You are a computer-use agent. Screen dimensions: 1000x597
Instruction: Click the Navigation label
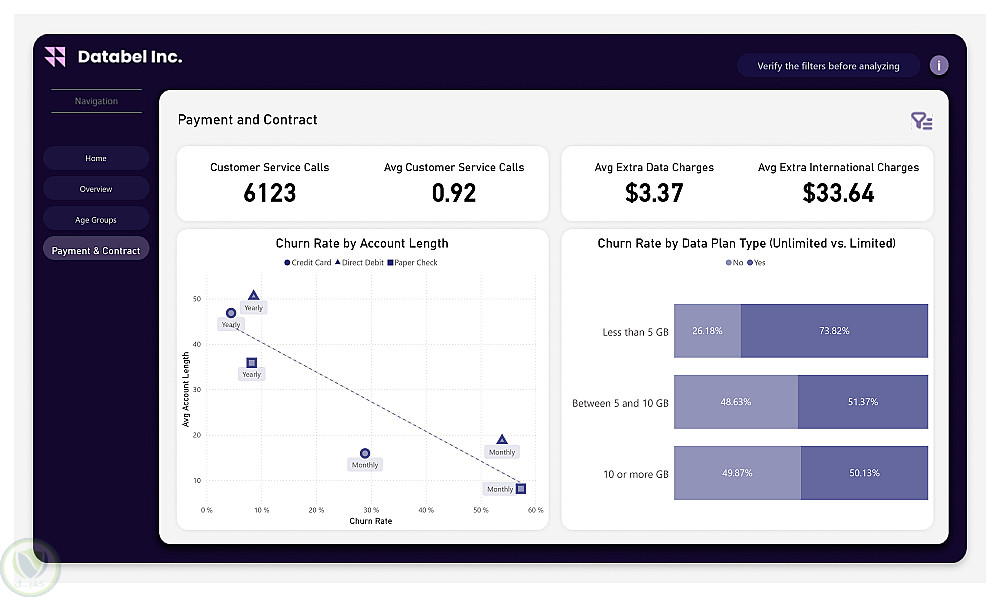[96, 101]
